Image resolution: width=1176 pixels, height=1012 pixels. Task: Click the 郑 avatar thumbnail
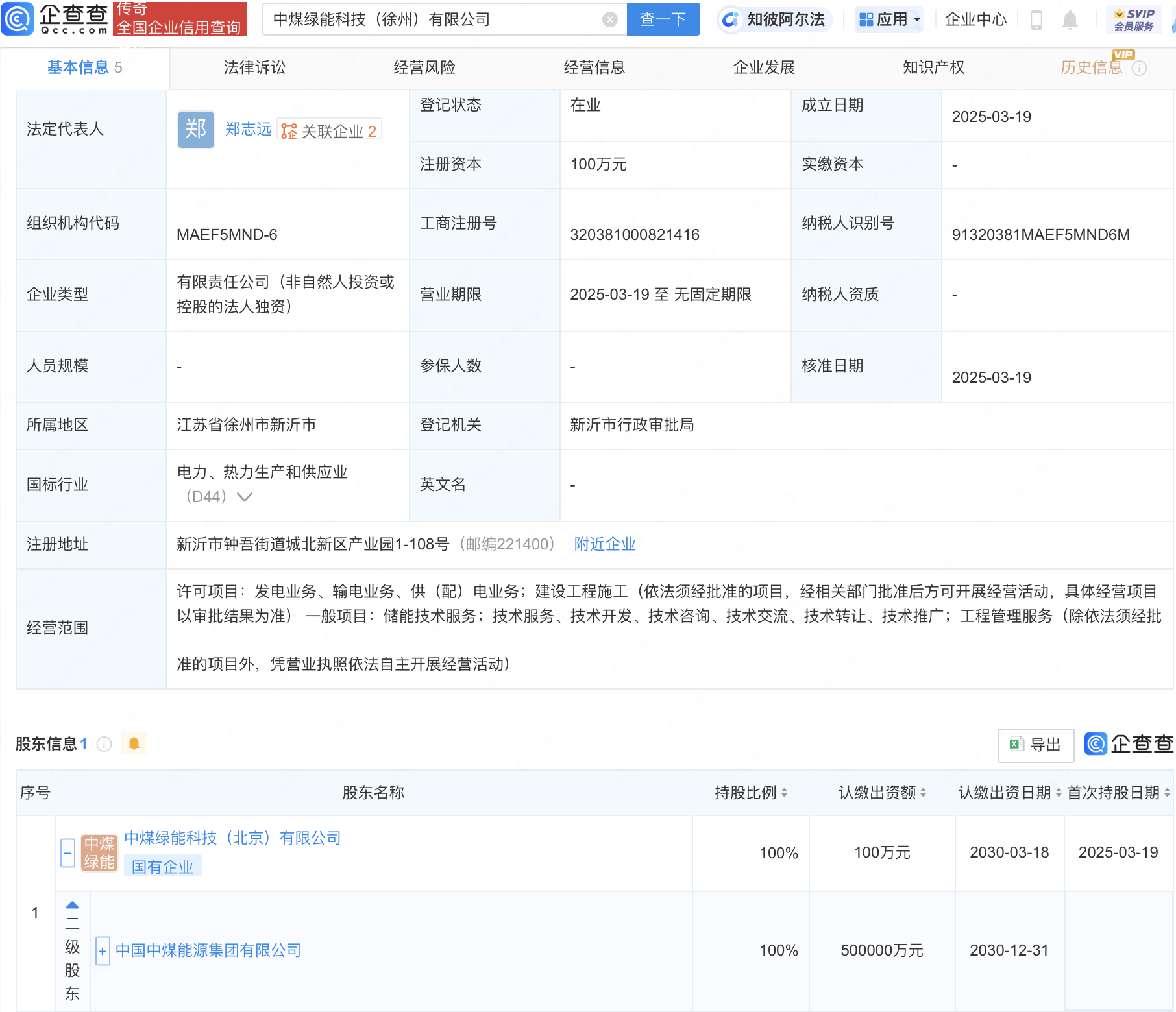point(196,129)
